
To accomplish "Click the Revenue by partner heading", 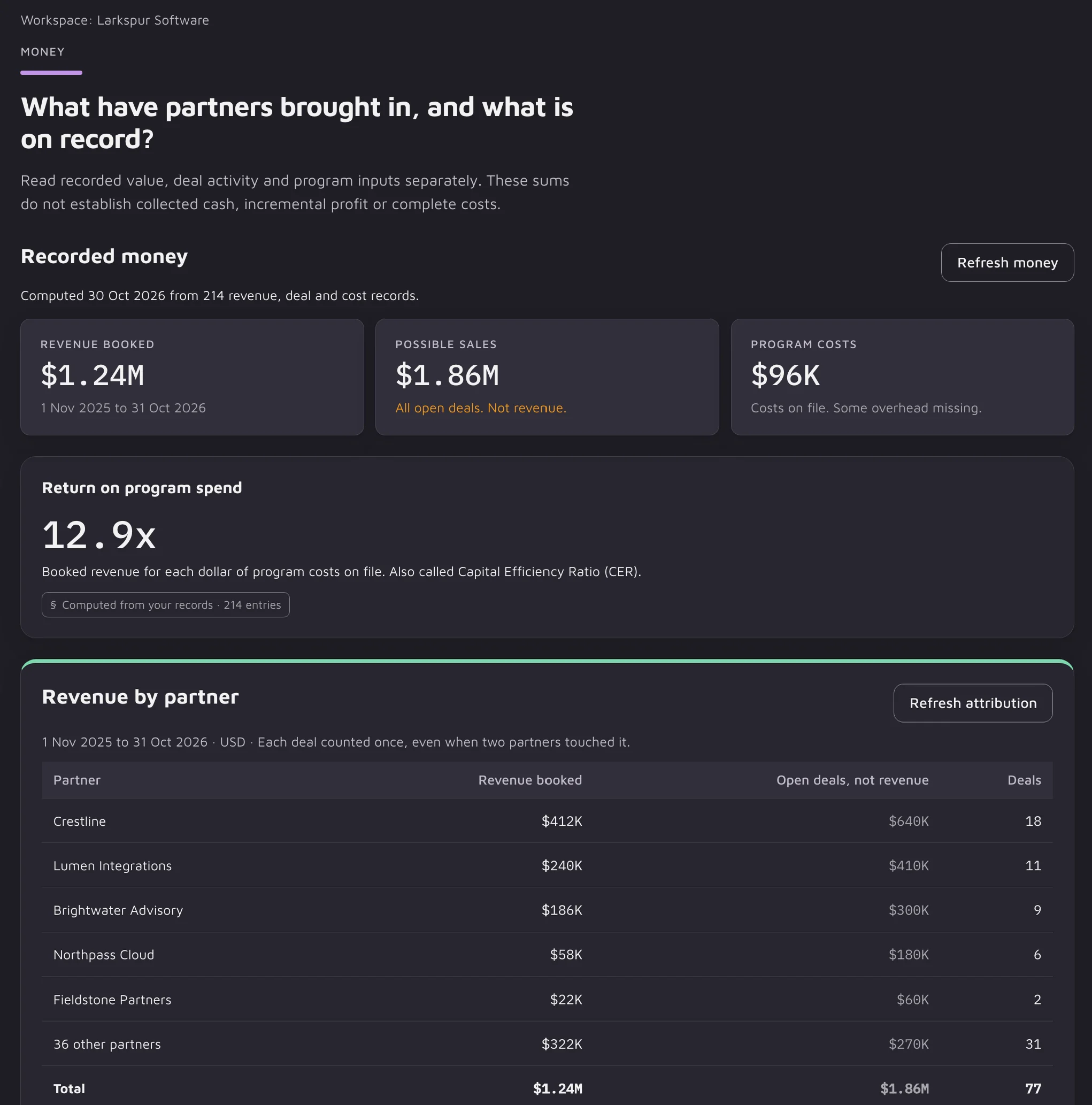I will (140, 697).
